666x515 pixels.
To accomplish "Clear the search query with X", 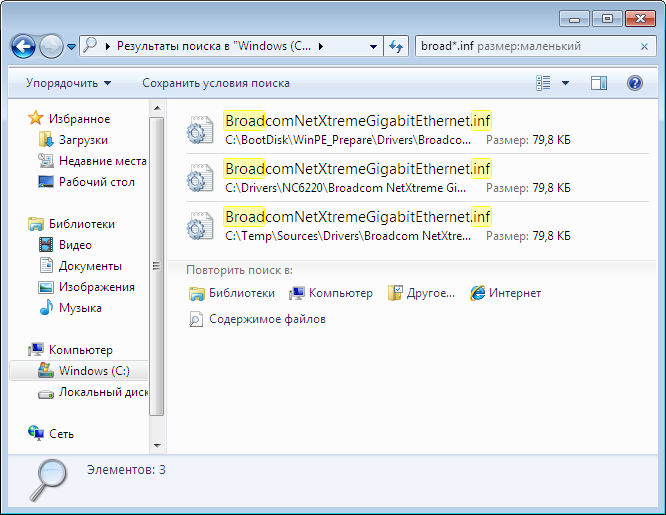I will point(644,47).
